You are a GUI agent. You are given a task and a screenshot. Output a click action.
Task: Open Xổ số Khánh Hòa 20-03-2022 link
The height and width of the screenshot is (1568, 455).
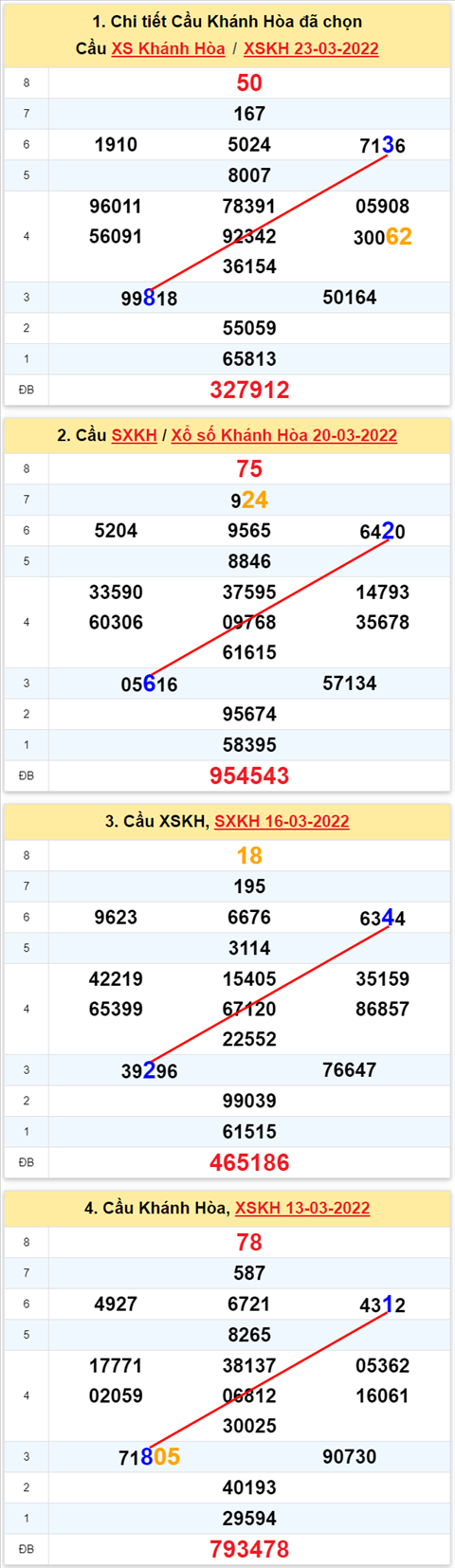pos(283,435)
